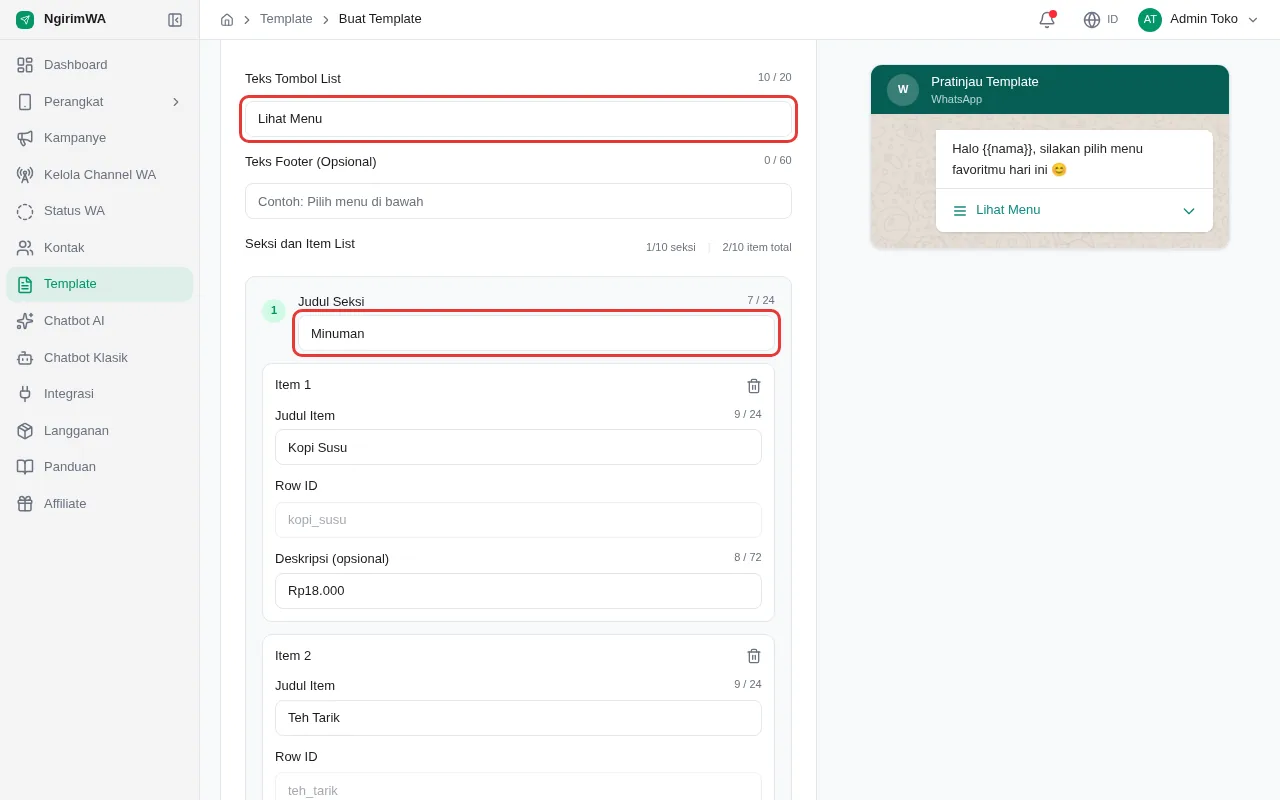Navigate to Langganan page
Viewport: 1280px width, 800px height.
pos(100,431)
